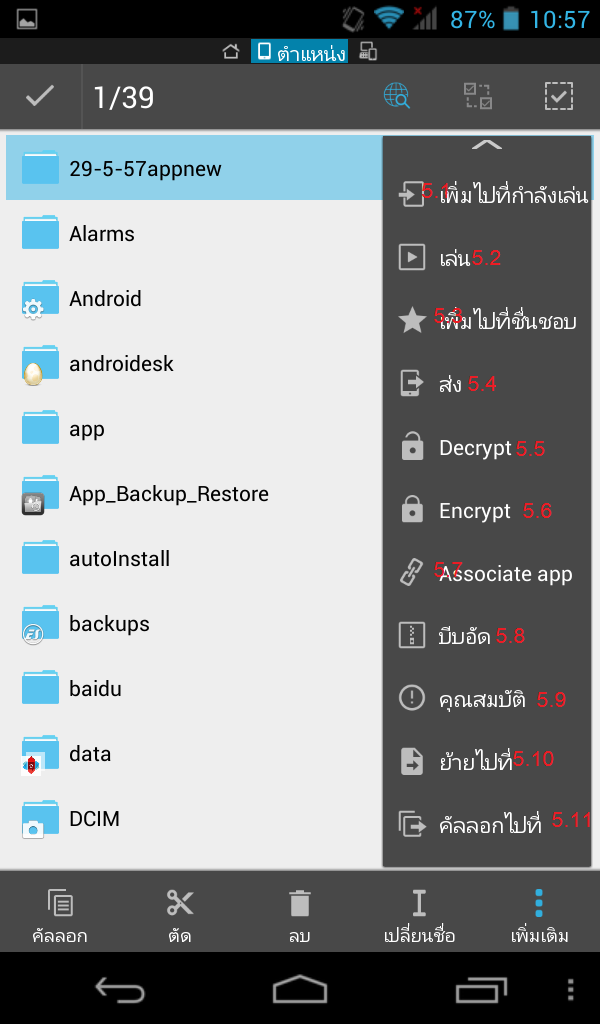The width and height of the screenshot is (600, 1024).
Task: Tap the Select All checkbox icon
Action: click(x=558, y=96)
